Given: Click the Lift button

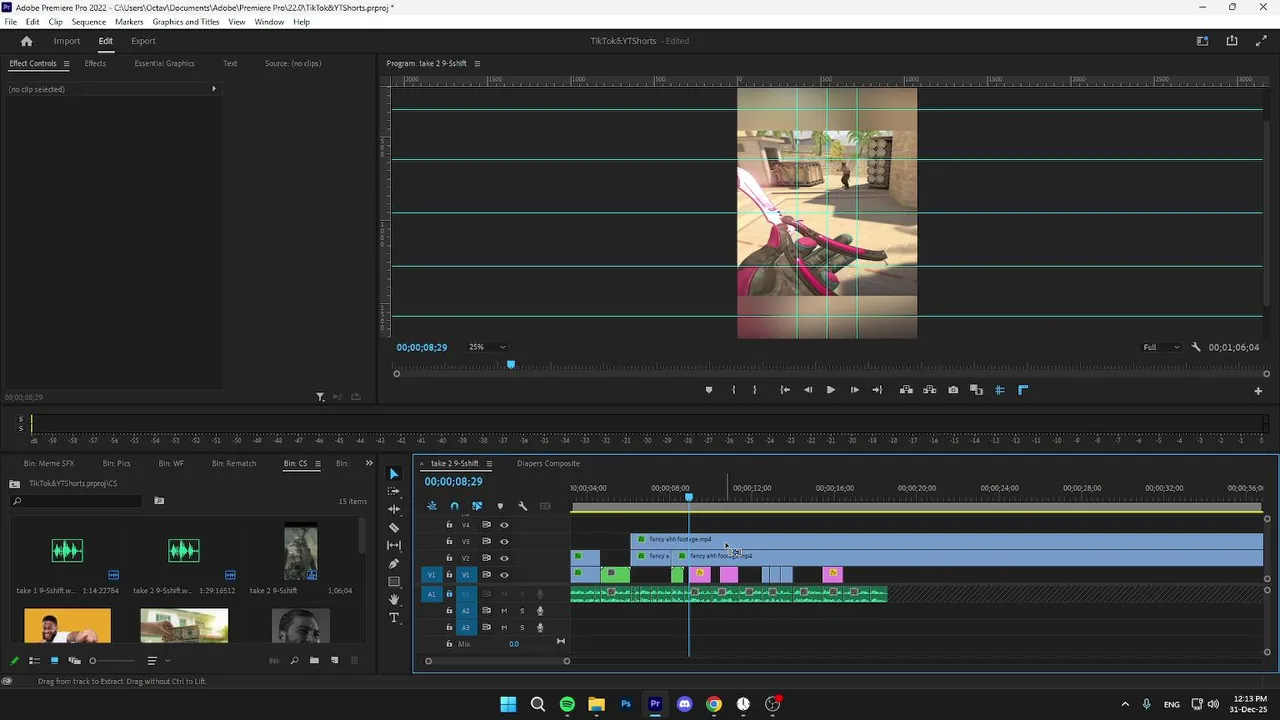Looking at the screenshot, I should [906, 390].
